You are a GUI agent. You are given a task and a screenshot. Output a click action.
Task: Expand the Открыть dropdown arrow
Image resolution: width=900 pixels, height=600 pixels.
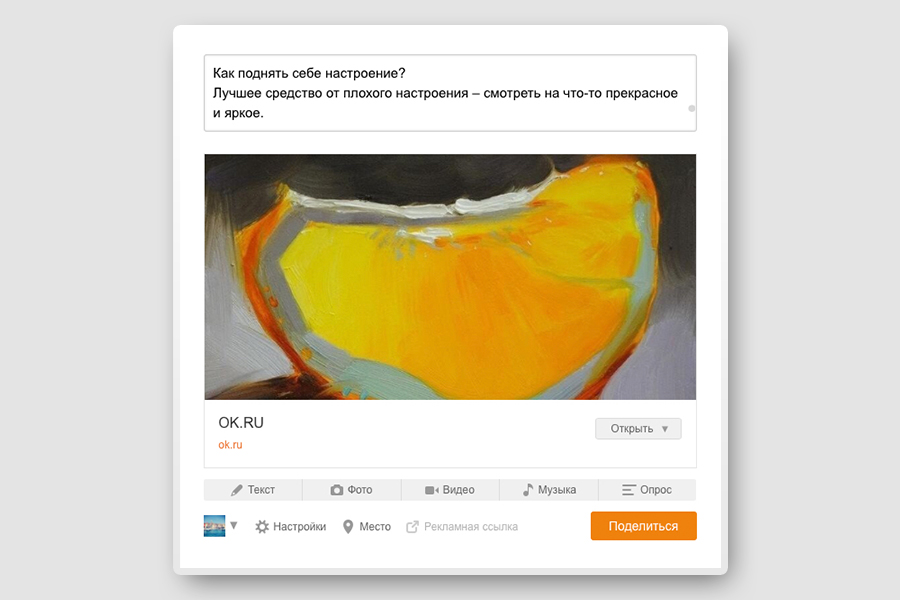tap(665, 429)
